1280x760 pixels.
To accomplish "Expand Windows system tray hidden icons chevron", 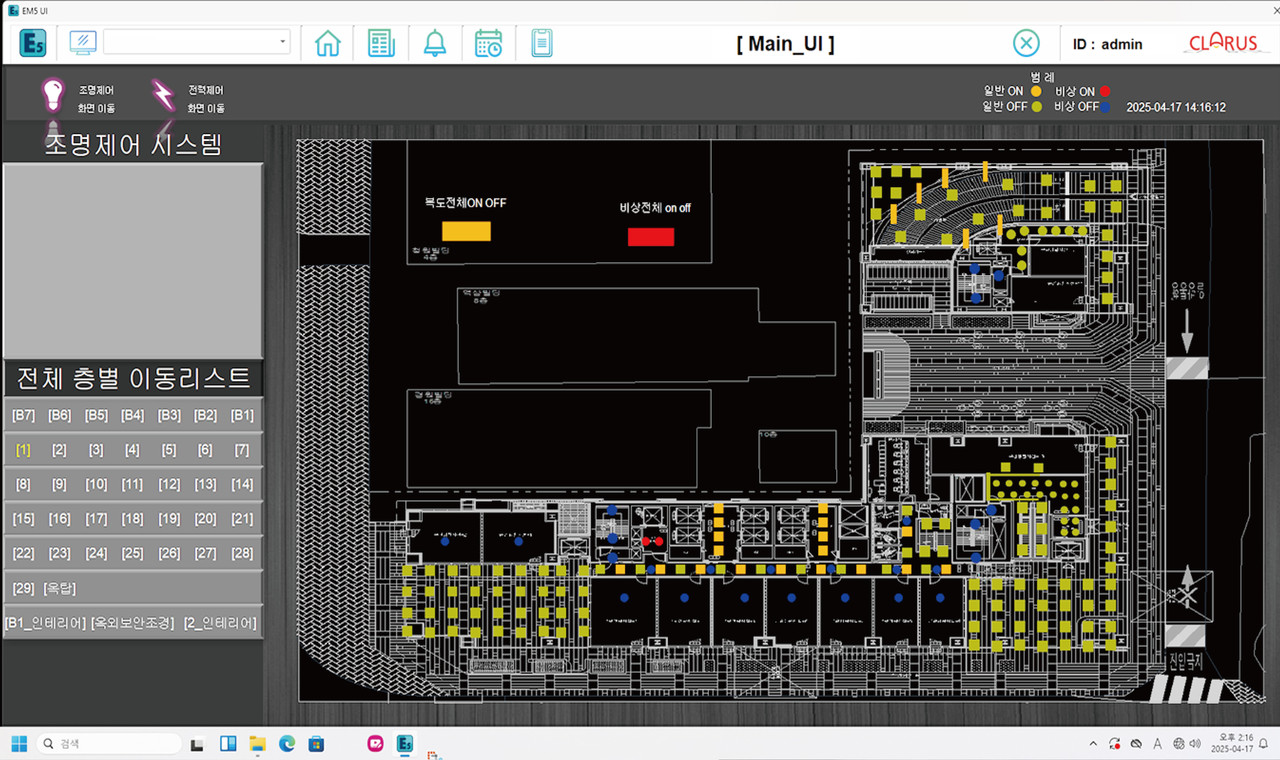I will [1092, 744].
